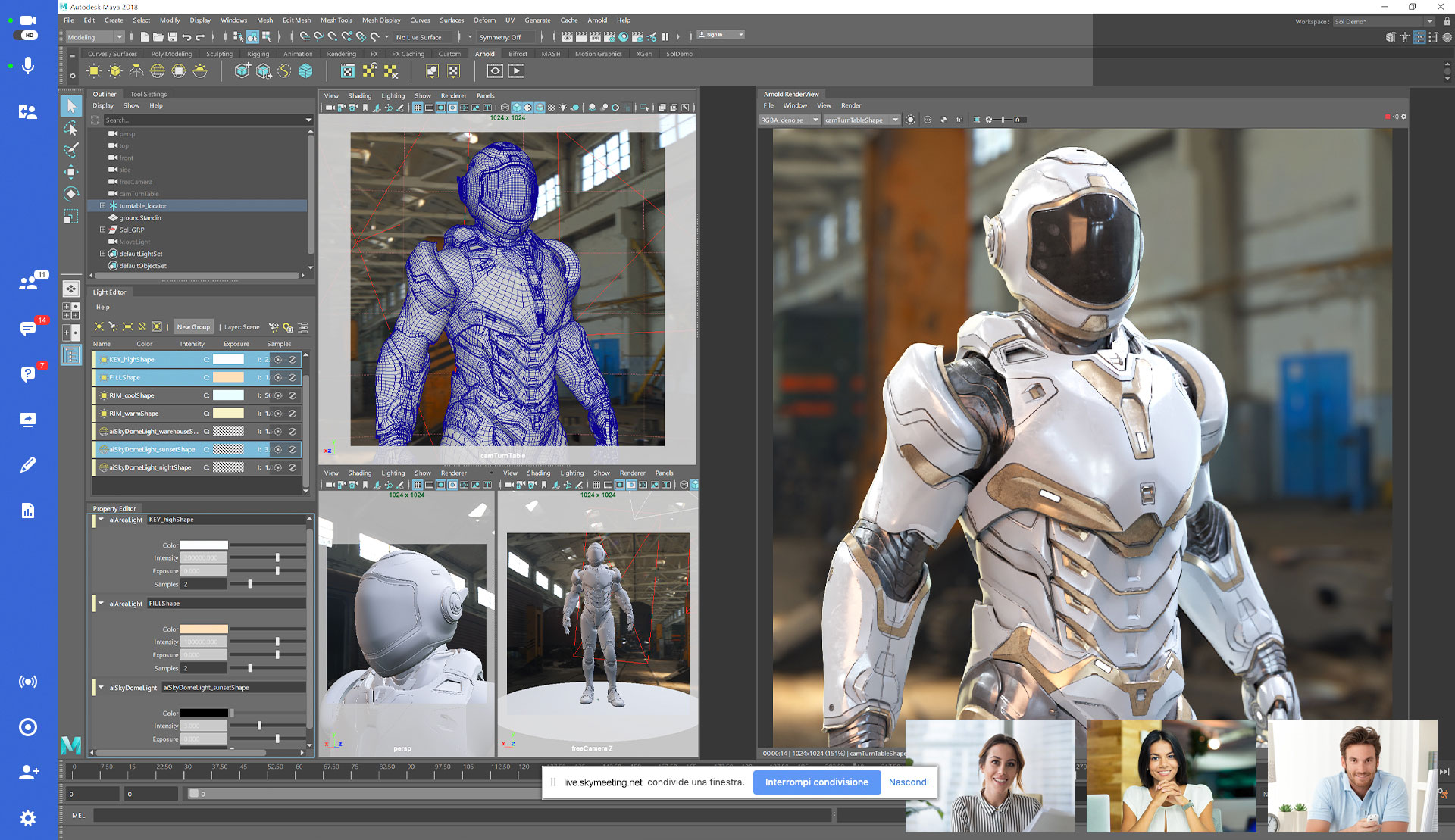The height and width of the screenshot is (840, 1455).
Task: Click the point light icon in Light Editor
Action: click(x=99, y=326)
